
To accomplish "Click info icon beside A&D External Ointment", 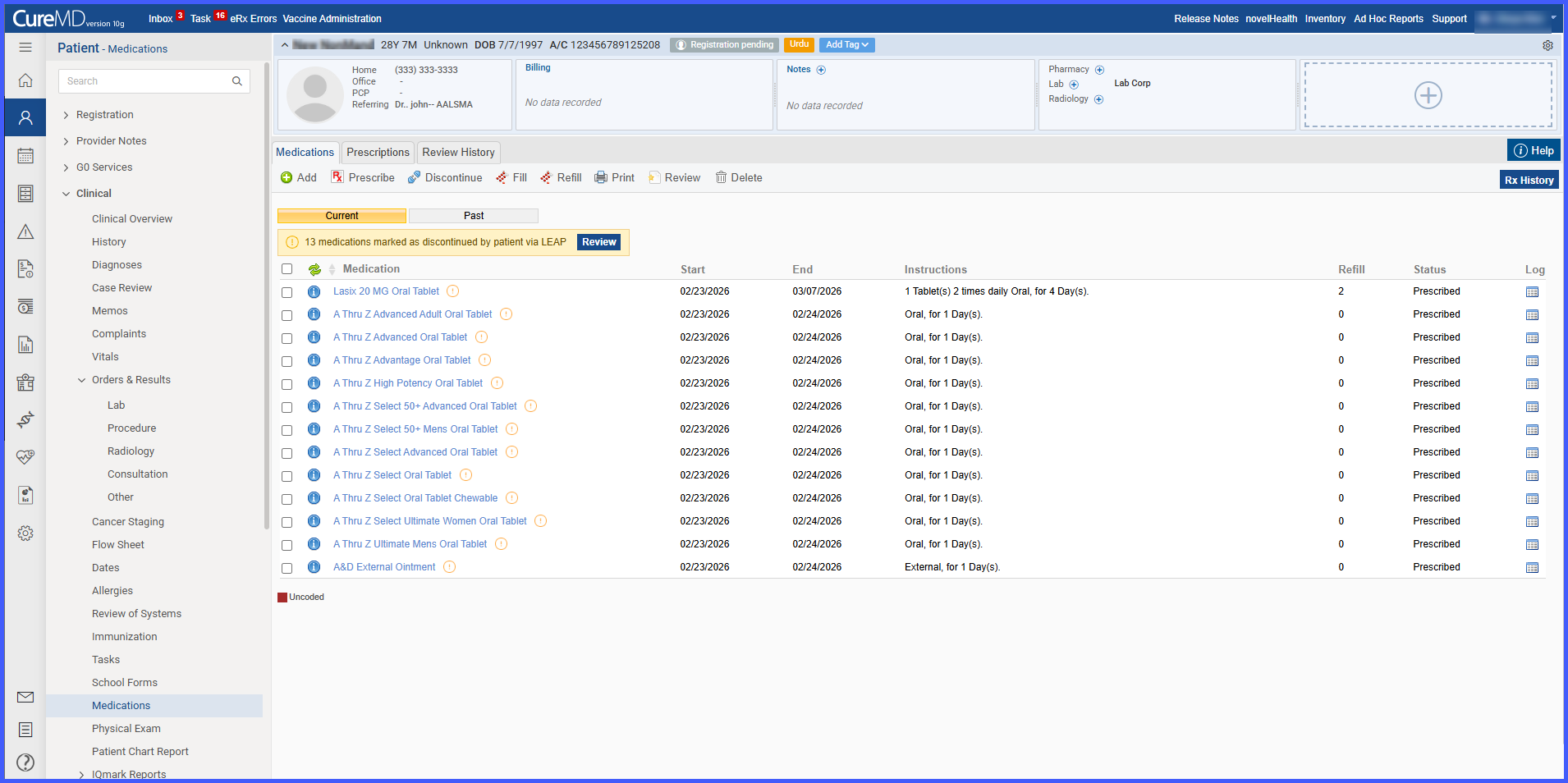I will pyautogui.click(x=314, y=567).
